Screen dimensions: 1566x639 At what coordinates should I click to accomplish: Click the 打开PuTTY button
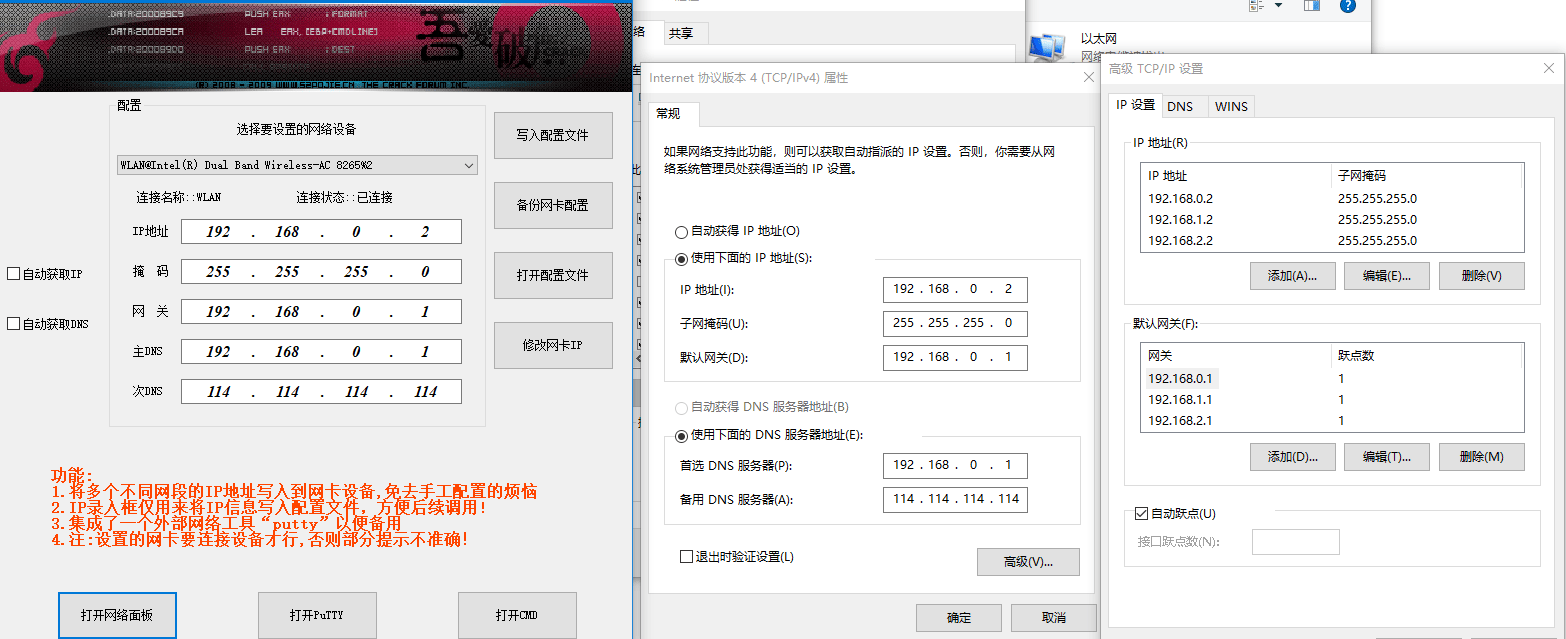pos(317,615)
